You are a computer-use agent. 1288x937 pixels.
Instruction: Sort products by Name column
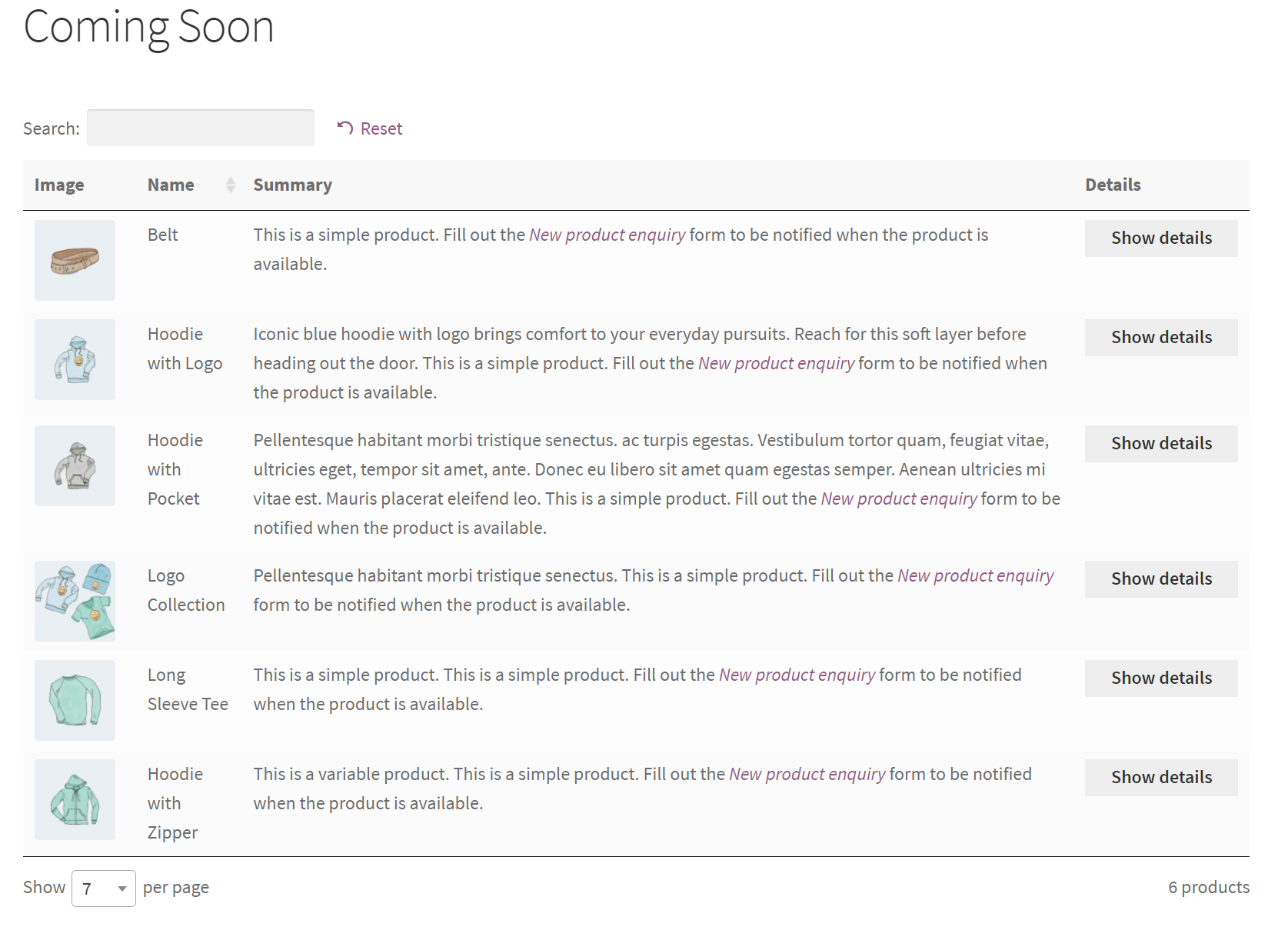(171, 185)
